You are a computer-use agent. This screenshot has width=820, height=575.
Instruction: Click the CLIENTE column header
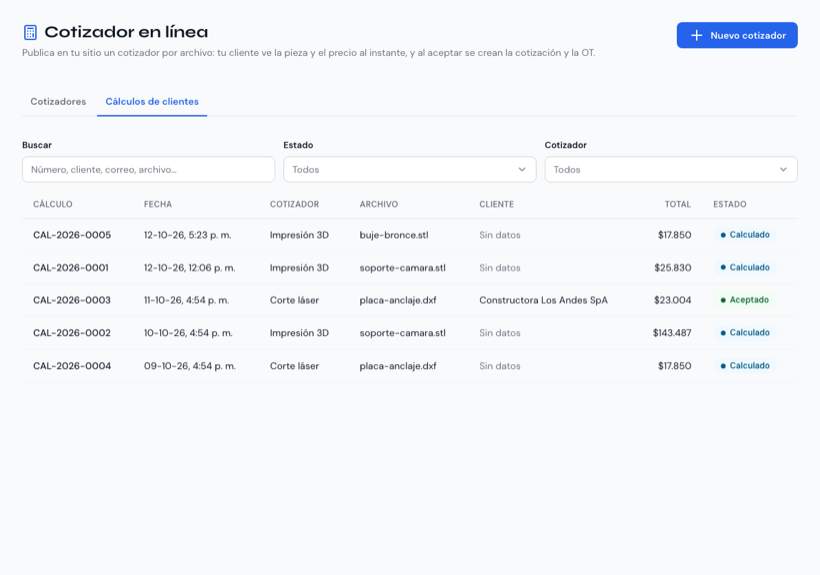pos(496,204)
